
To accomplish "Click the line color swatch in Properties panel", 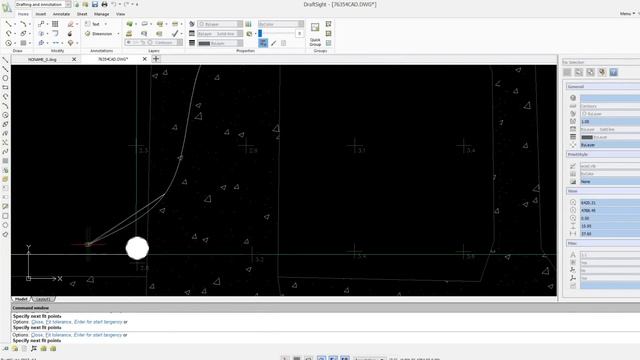I will coord(587,137).
